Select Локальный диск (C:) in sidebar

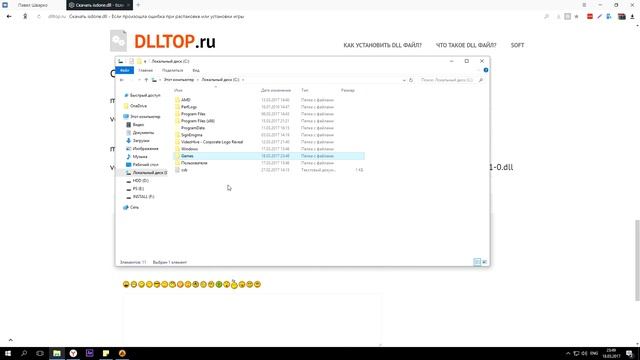(149, 173)
